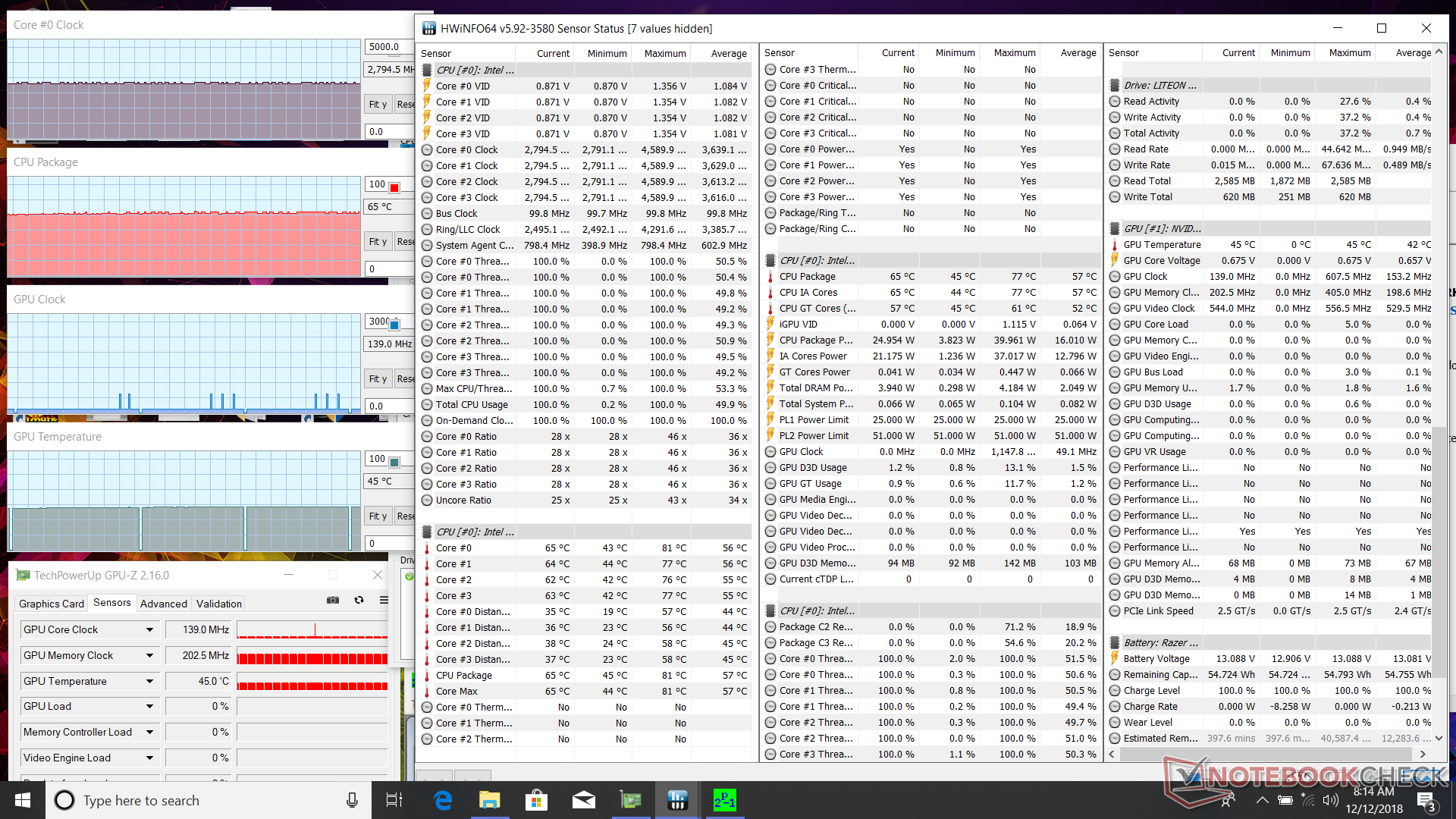Screen dimensions: 1456x819
Task: Click the CPU Package graph red color box
Action: (394, 187)
